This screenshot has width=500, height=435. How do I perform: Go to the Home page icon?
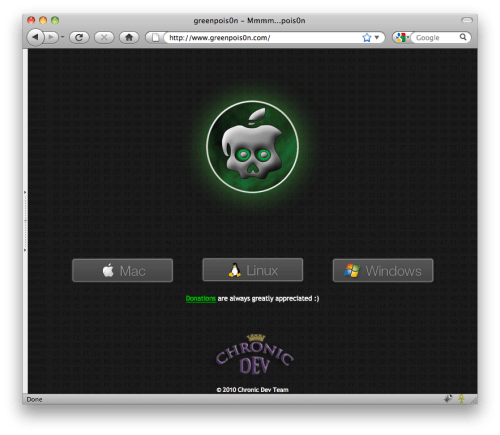(129, 37)
